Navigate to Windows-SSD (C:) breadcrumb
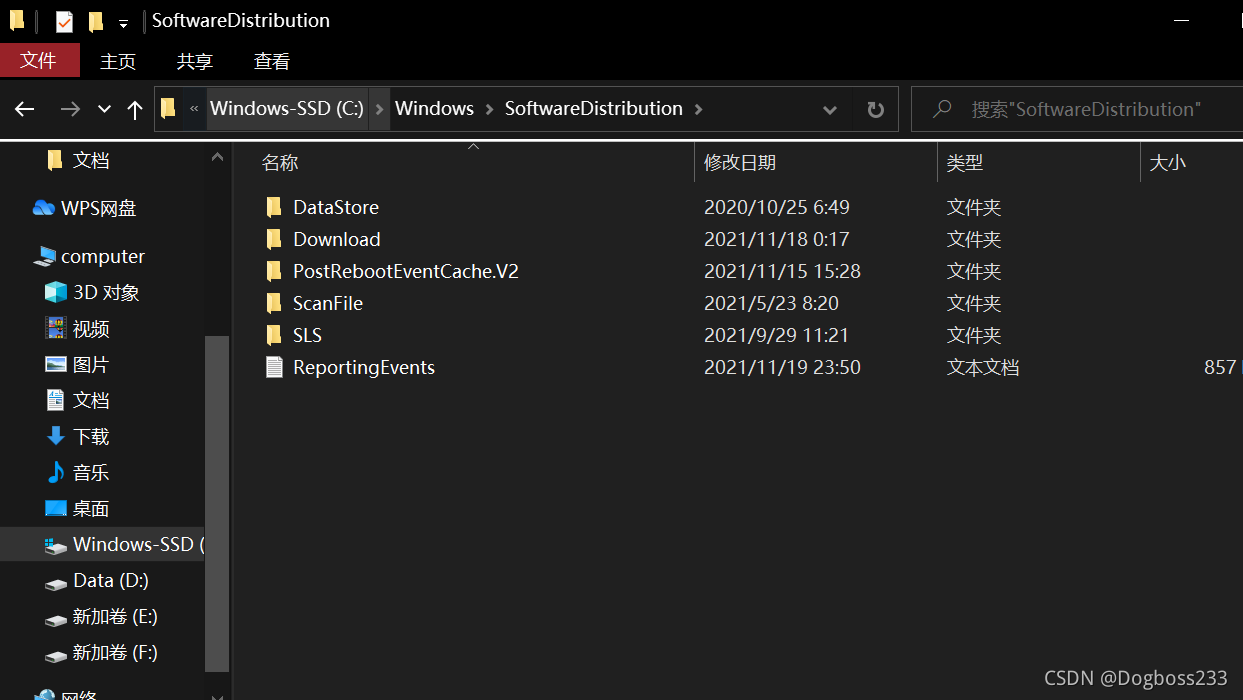1243x700 pixels. [287, 109]
